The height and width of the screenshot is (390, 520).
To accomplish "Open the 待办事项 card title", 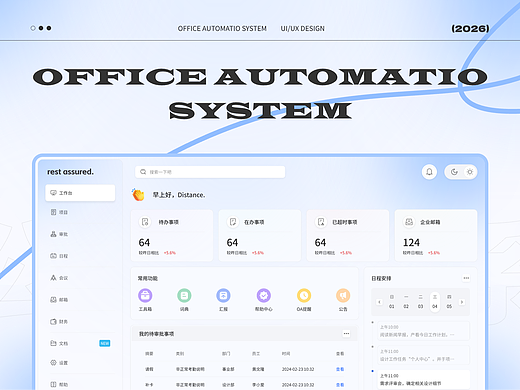I will 169,222.
